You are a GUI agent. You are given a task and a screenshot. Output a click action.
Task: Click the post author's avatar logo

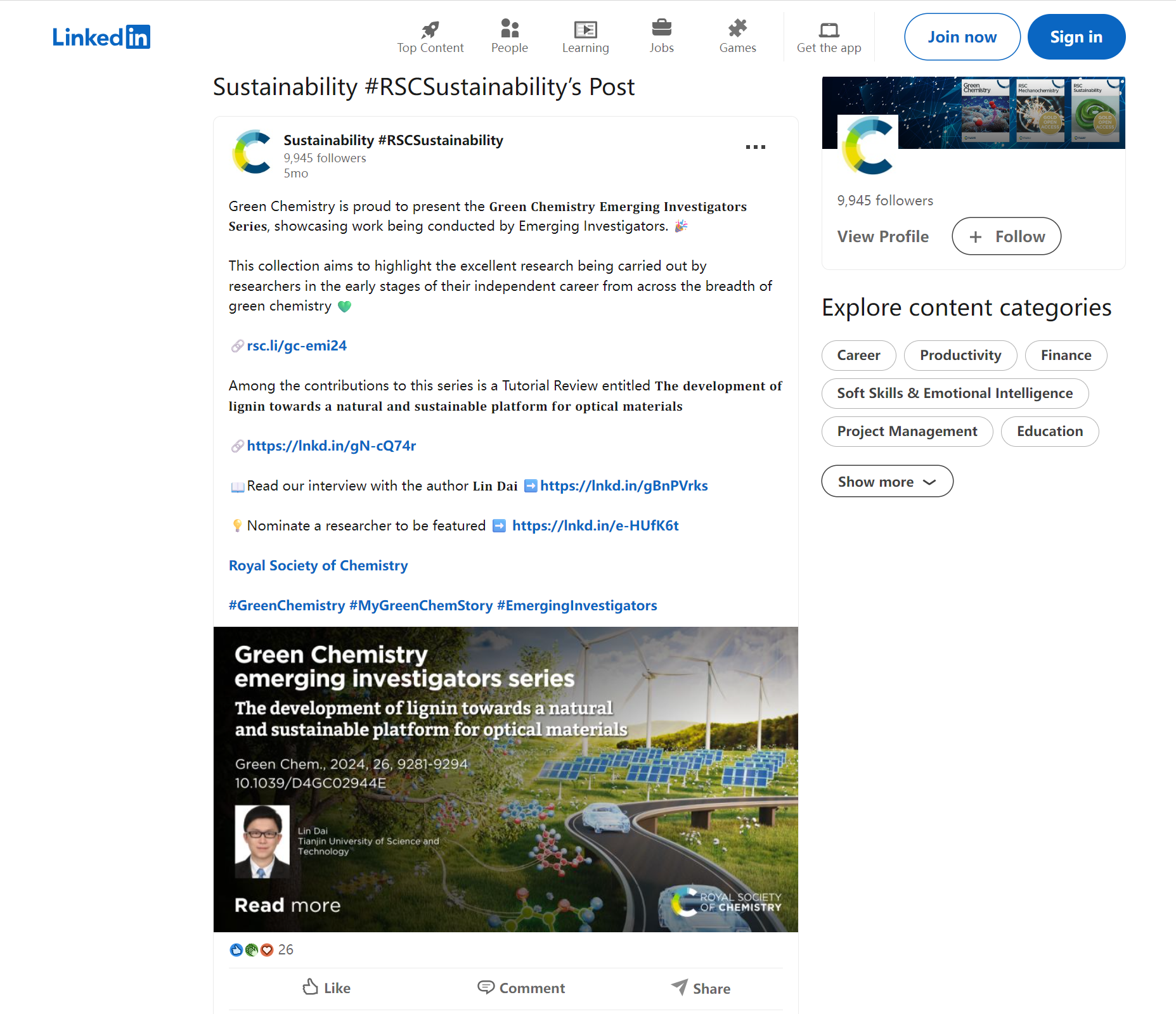[252, 152]
